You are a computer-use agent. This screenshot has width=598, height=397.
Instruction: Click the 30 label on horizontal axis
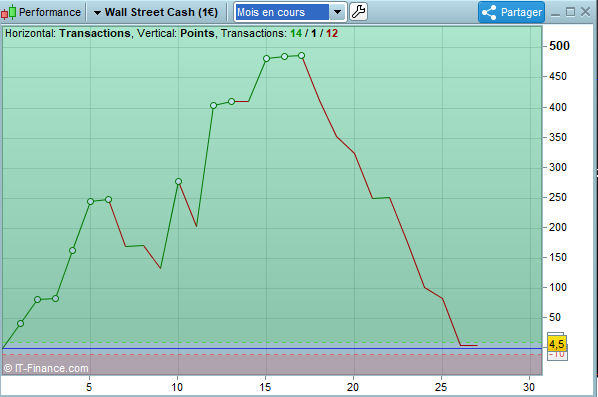(529, 387)
